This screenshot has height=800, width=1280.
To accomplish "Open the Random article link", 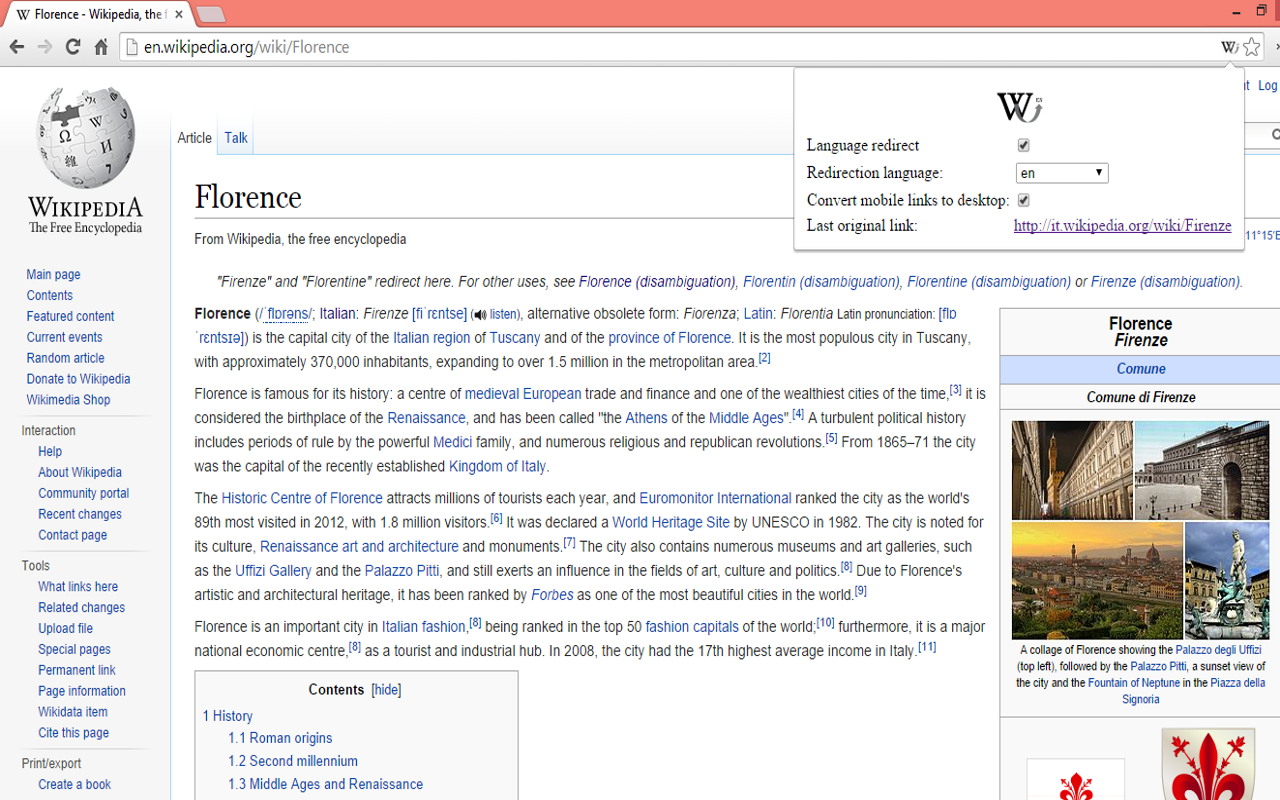I will pos(65,358).
